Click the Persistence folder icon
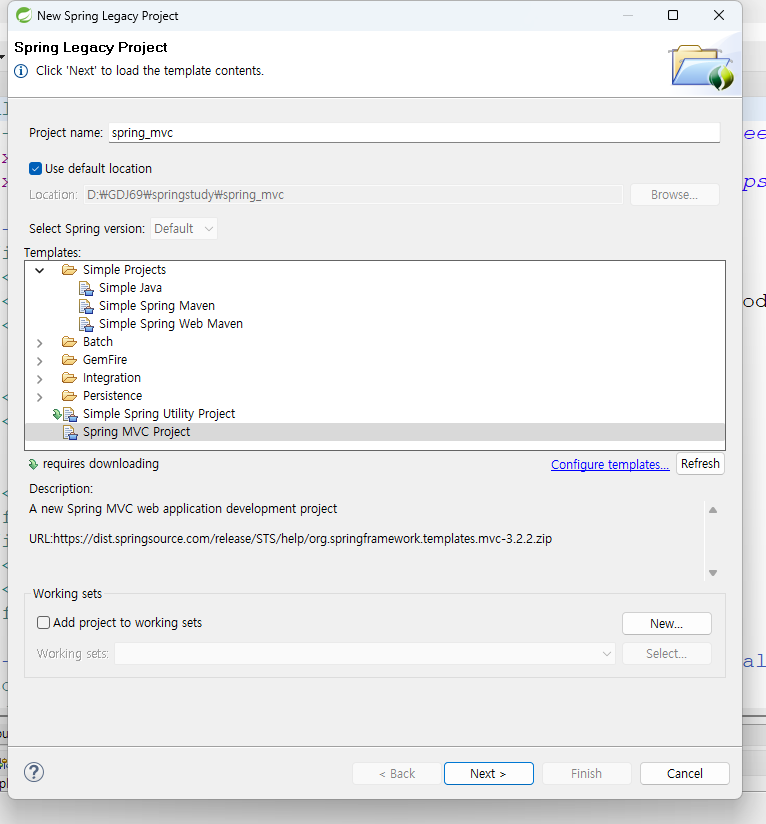766x824 pixels. pyautogui.click(x=69, y=396)
